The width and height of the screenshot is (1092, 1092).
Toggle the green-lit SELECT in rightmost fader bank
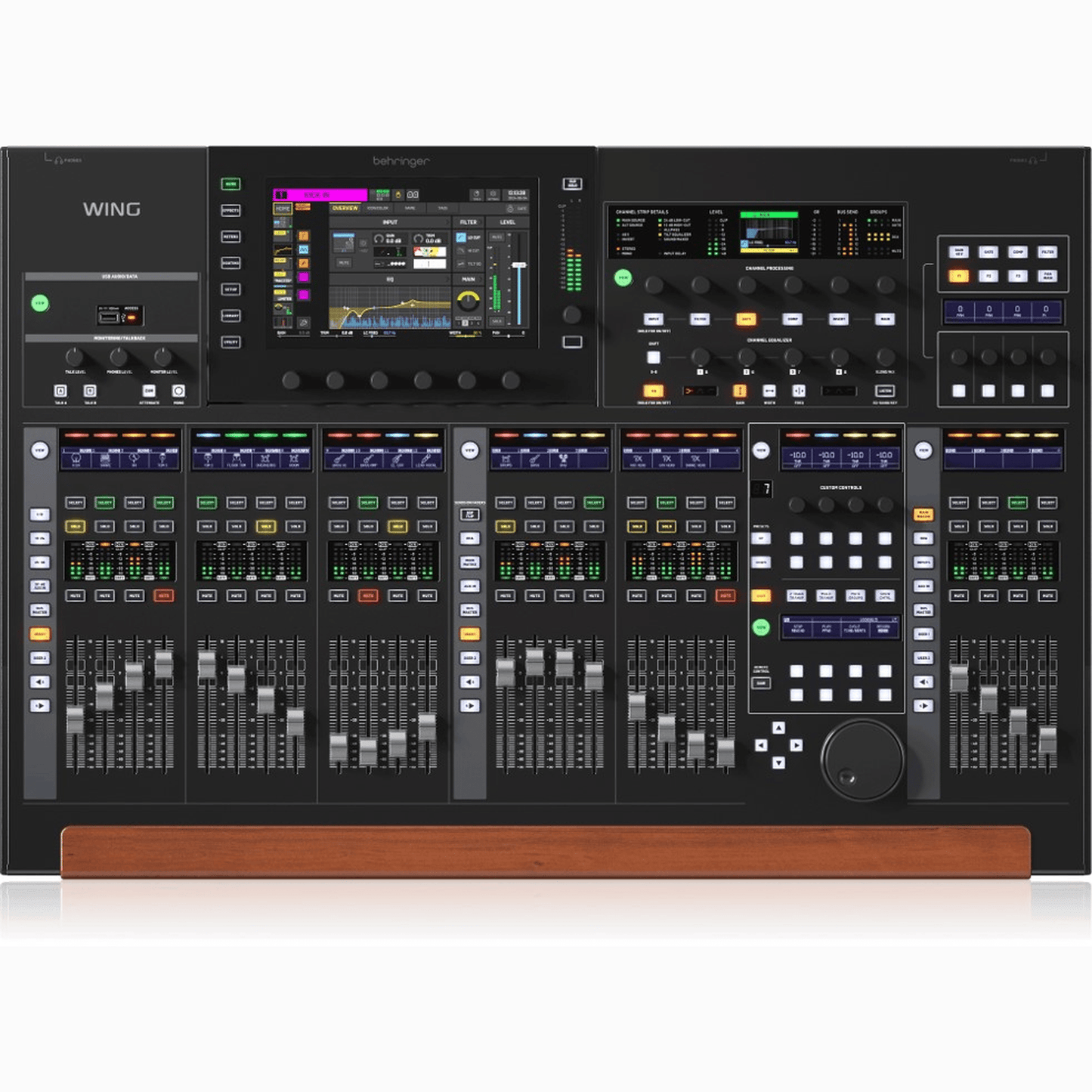pyautogui.click(x=1018, y=503)
